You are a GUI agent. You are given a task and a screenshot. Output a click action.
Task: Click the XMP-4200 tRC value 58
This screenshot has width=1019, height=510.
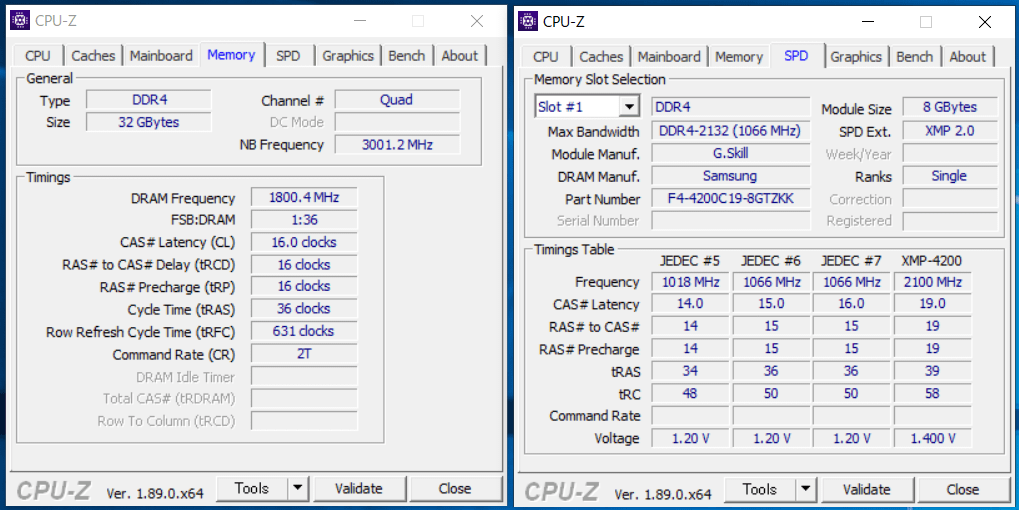933,394
